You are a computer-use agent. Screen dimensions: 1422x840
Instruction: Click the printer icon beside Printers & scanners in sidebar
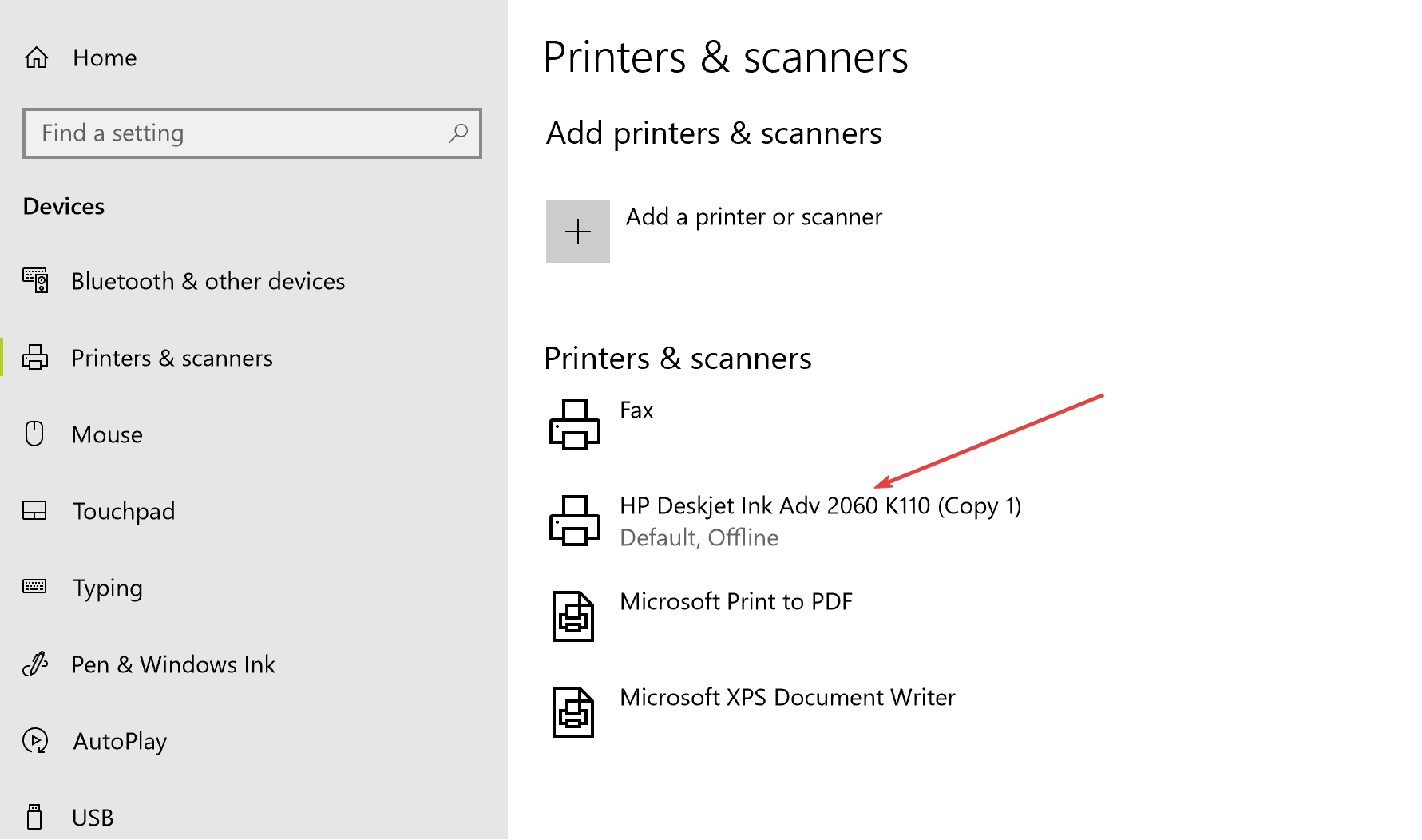(x=35, y=357)
